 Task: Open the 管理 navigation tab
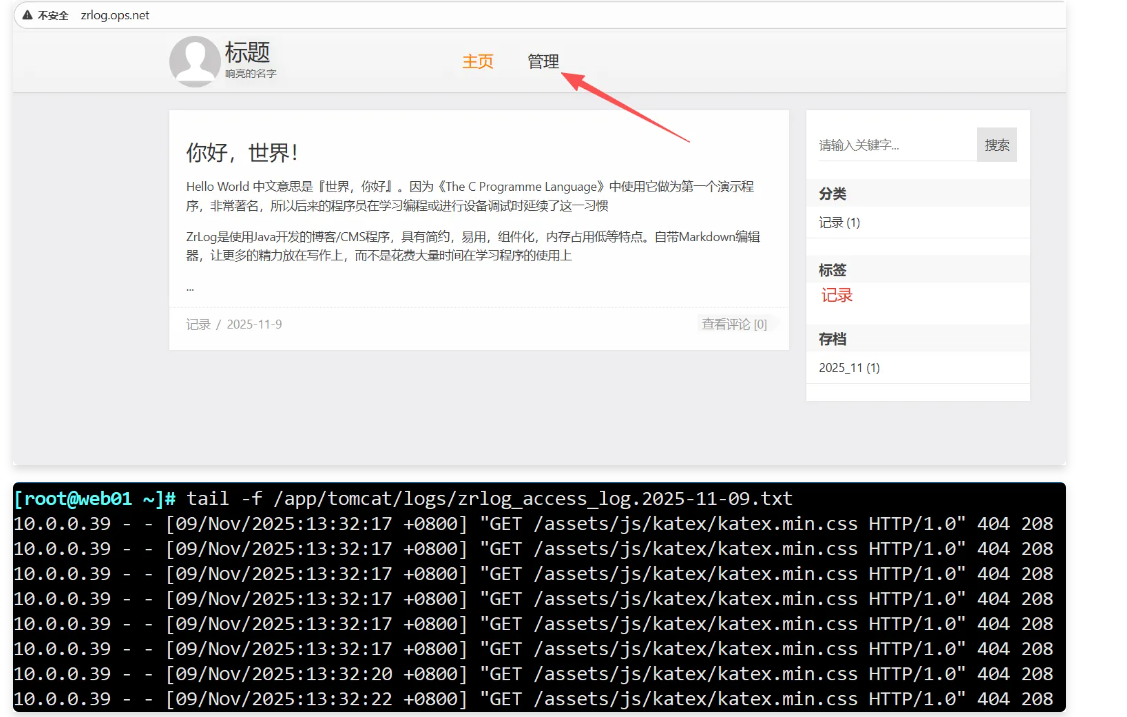(x=543, y=62)
